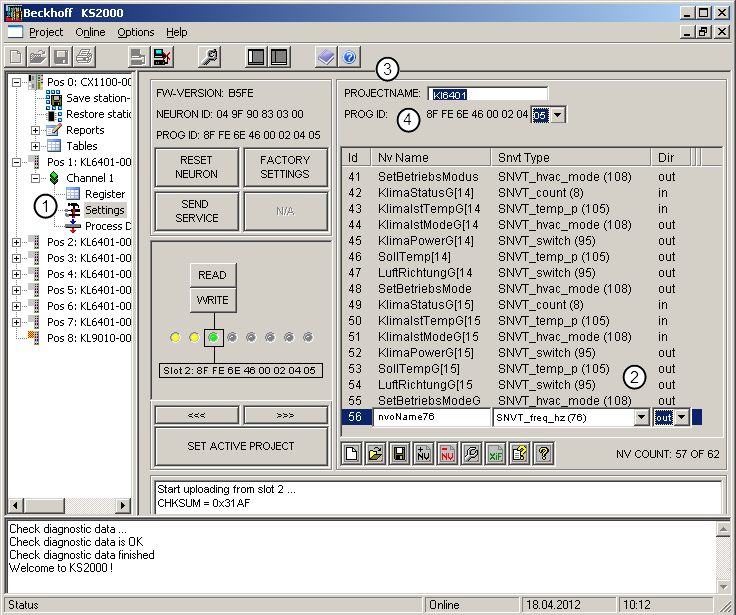Click the PROJECTNAME input field
The height and width of the screenshot is (615, 736).
488,93
